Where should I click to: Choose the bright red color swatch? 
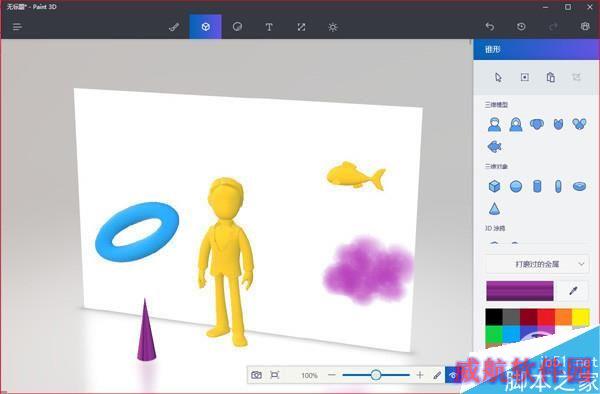[x=546, y=317]
